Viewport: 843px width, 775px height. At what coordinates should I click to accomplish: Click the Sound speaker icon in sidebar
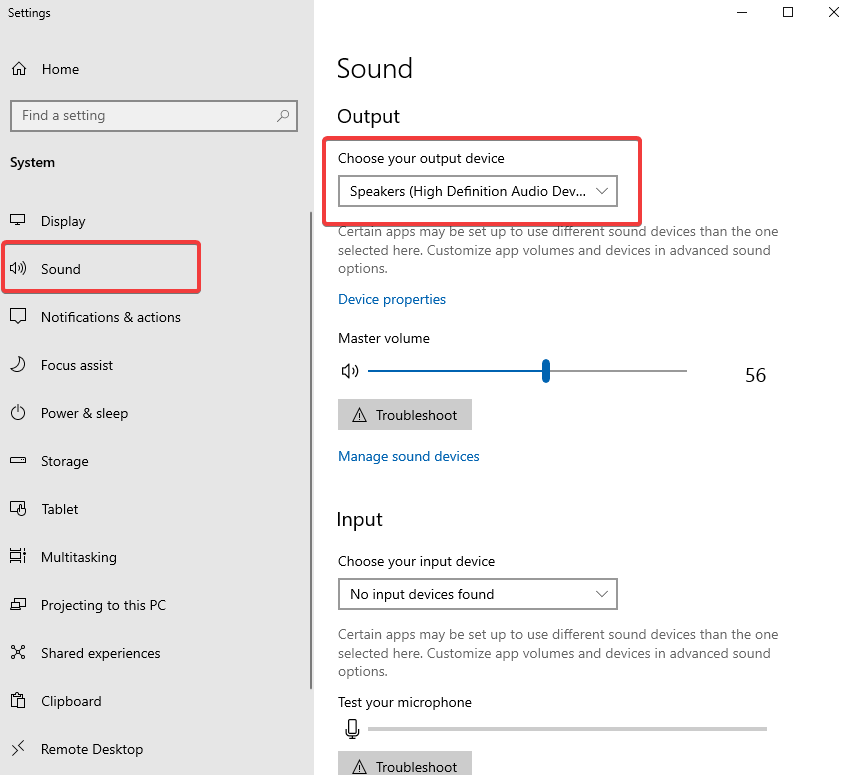click(x=20, y=268)
